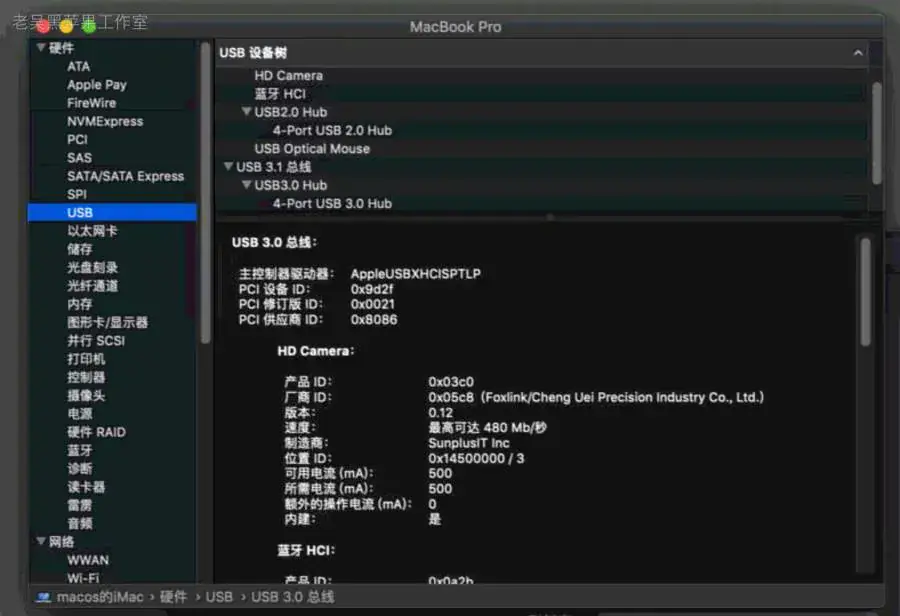Select 摄像头 in the sidebar
Viewport: 900px width, 616px height.
(x=86, y=396)
